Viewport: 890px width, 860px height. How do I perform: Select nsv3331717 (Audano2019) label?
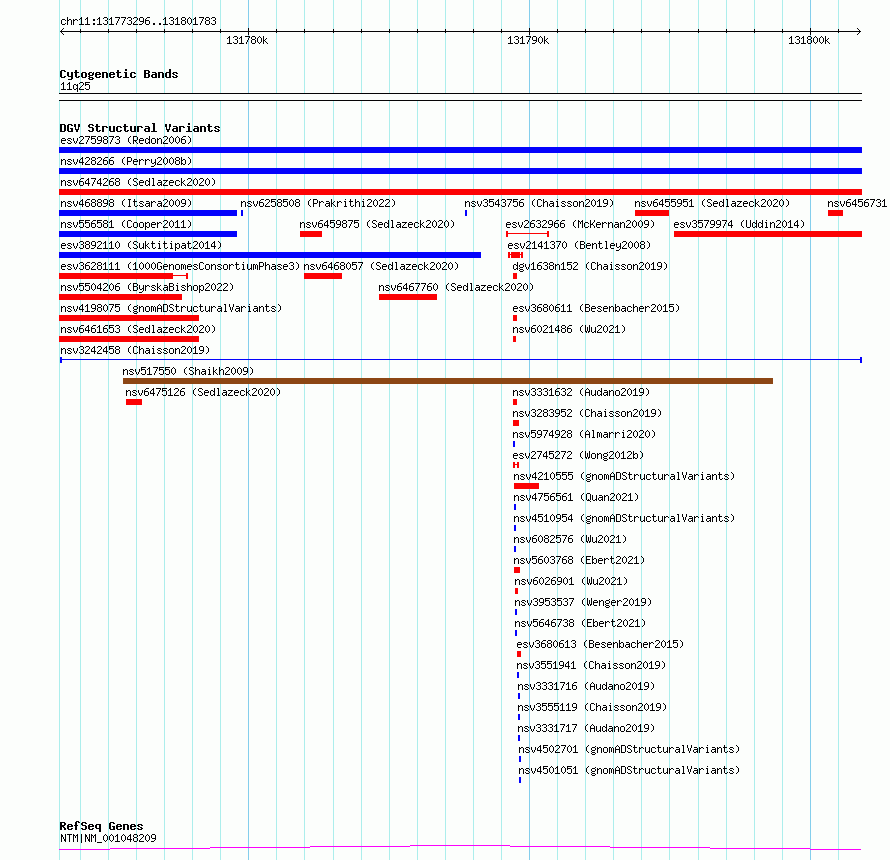tap(586, 728)
